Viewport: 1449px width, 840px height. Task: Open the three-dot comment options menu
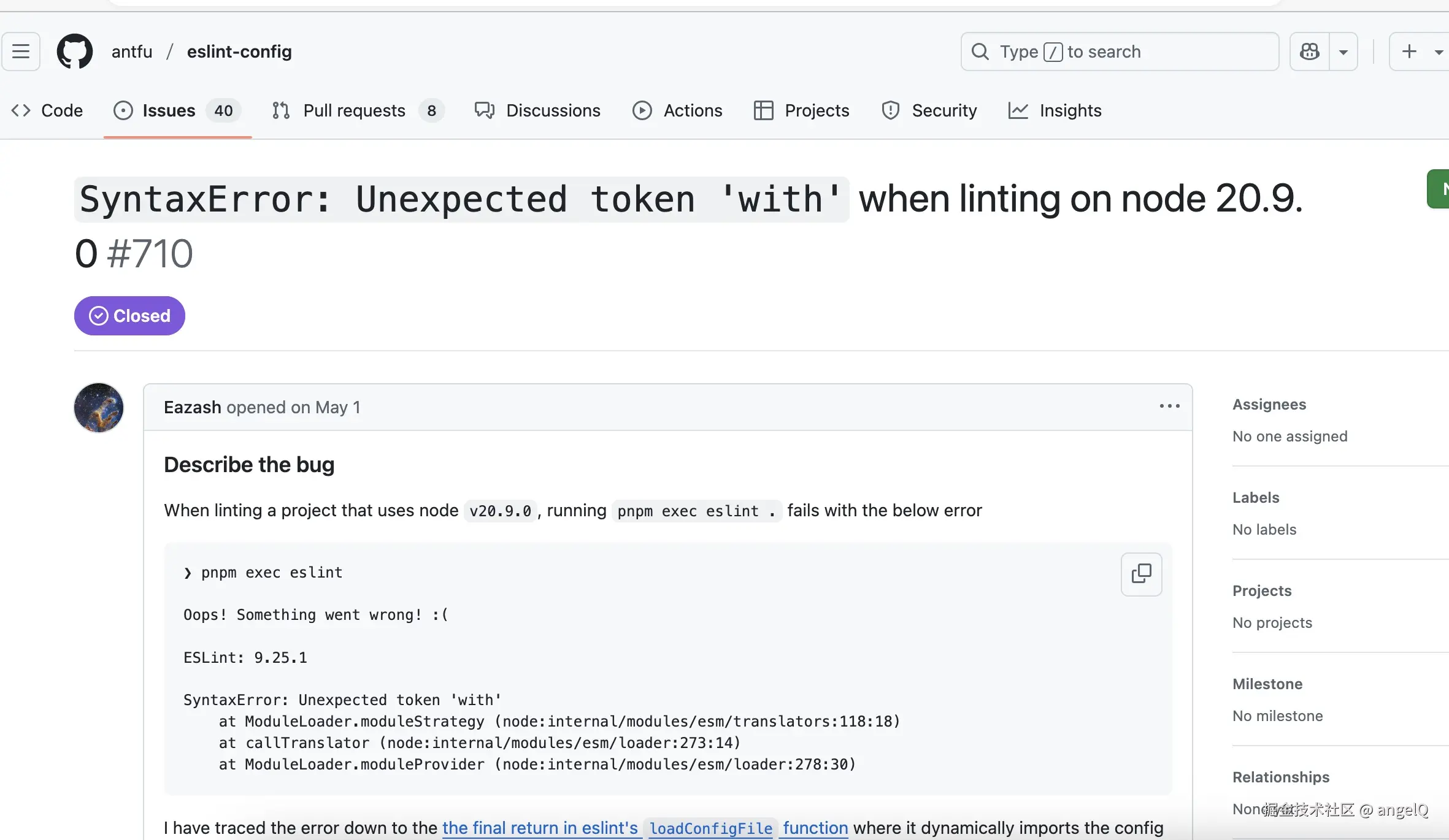tap(1169, 407)
